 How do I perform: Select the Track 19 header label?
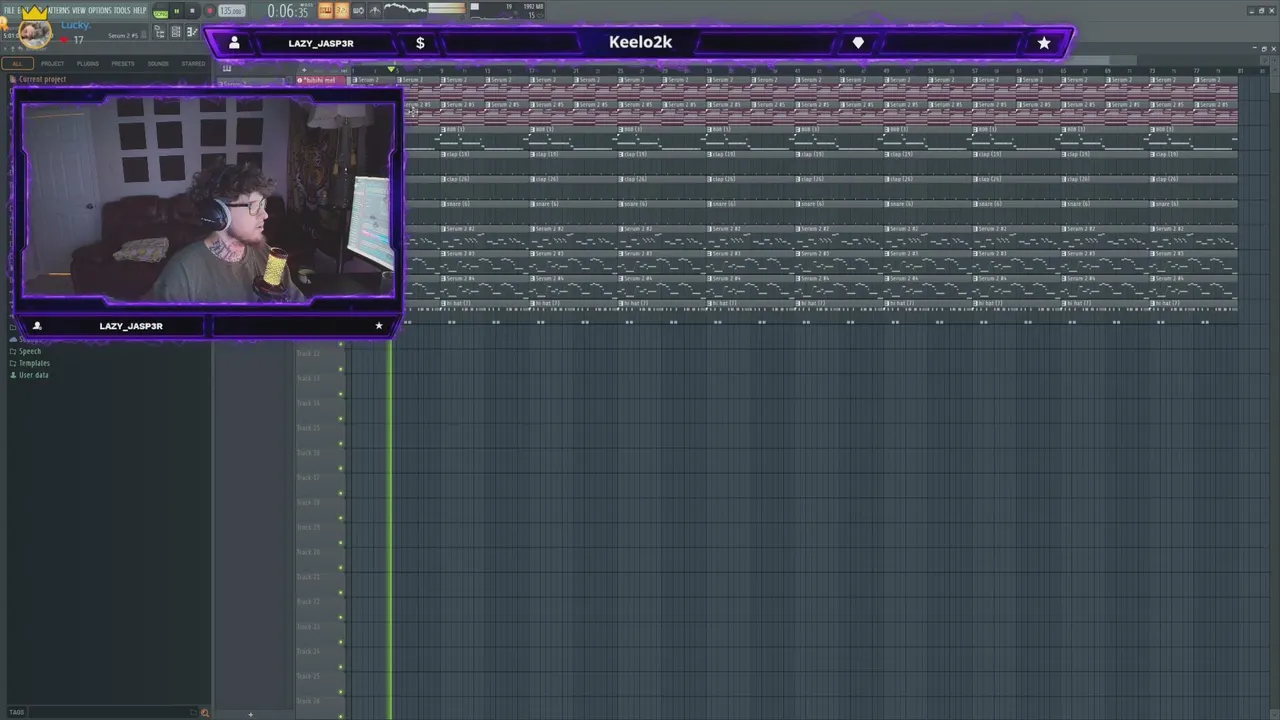[309, 527]
